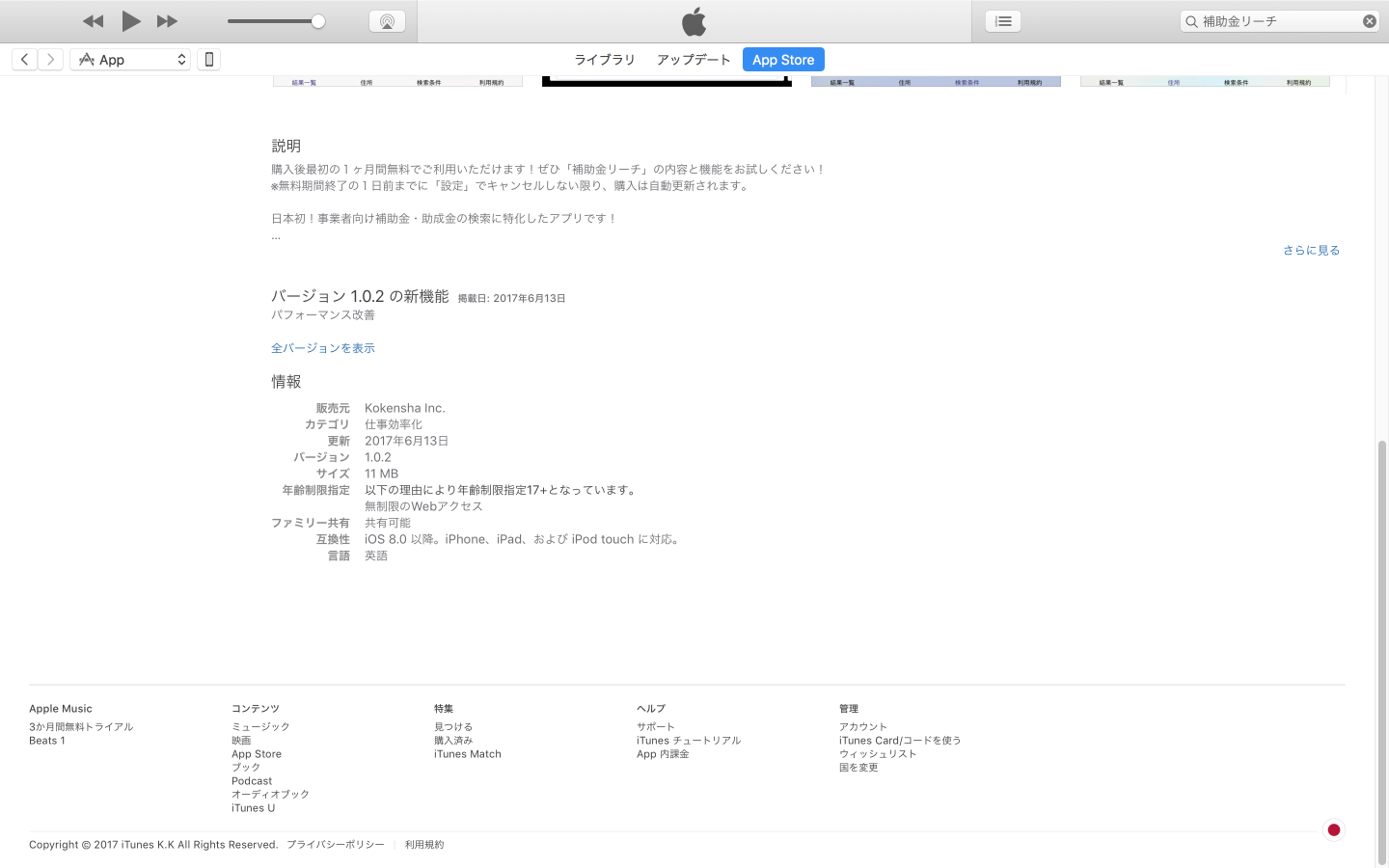Viewport: 1389px width, 868px height.
Task: Open the 映画 footer link
Action: coord(241,741)
